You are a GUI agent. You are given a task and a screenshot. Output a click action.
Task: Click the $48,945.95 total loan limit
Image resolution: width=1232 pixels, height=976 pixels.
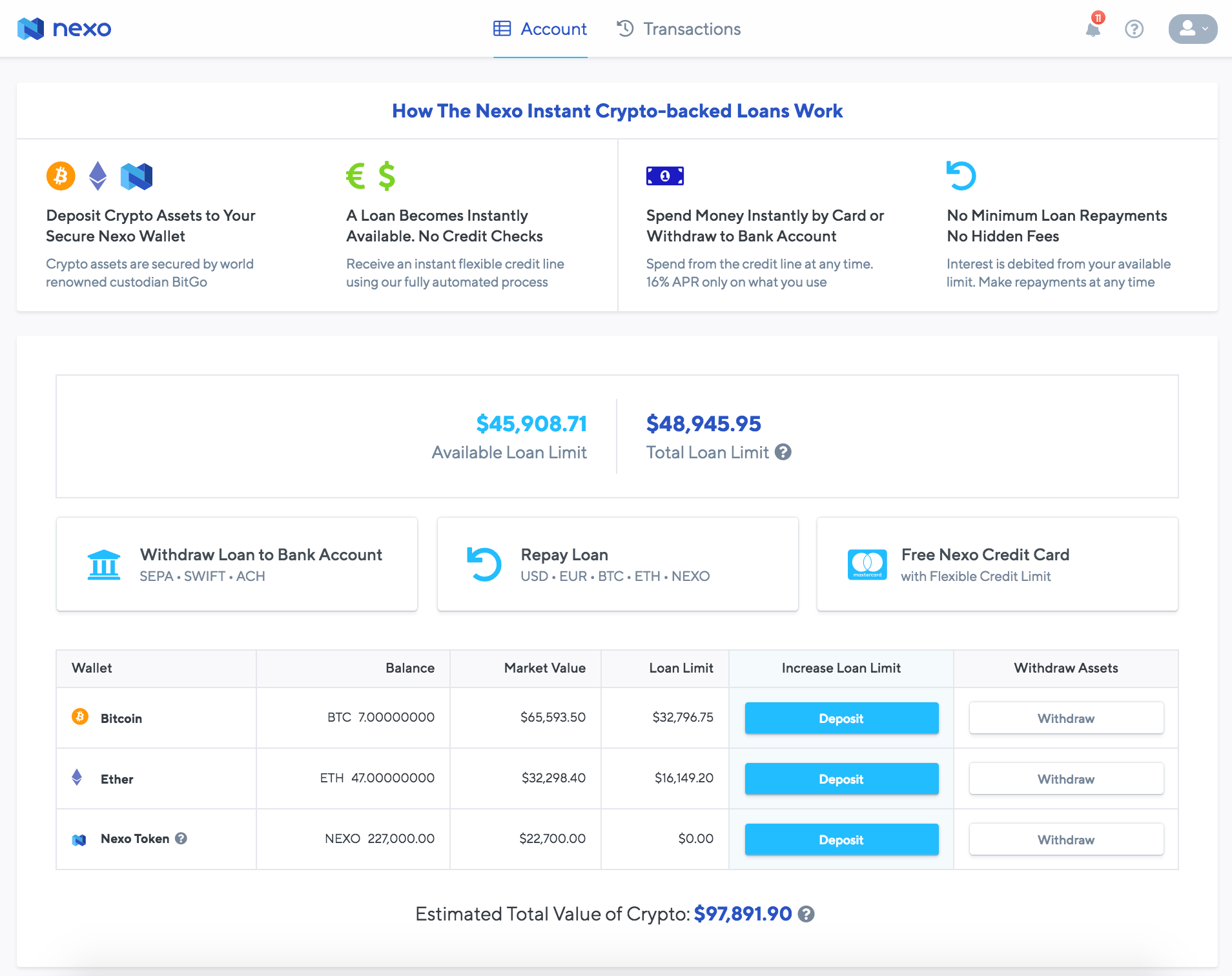(704, 423)
